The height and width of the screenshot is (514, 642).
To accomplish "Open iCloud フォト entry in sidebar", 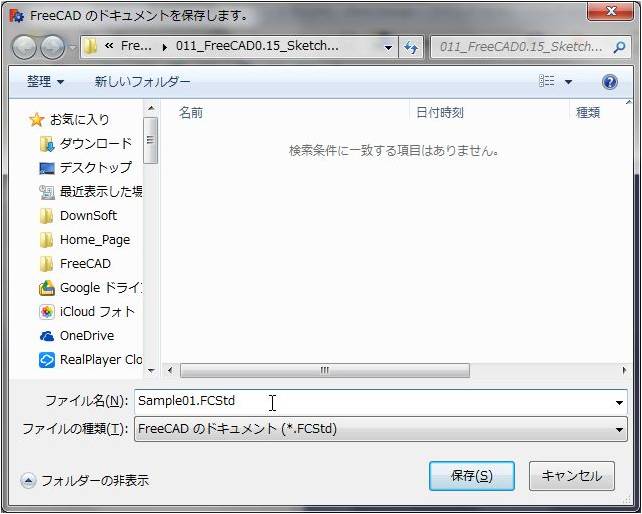I will [97, 312].
